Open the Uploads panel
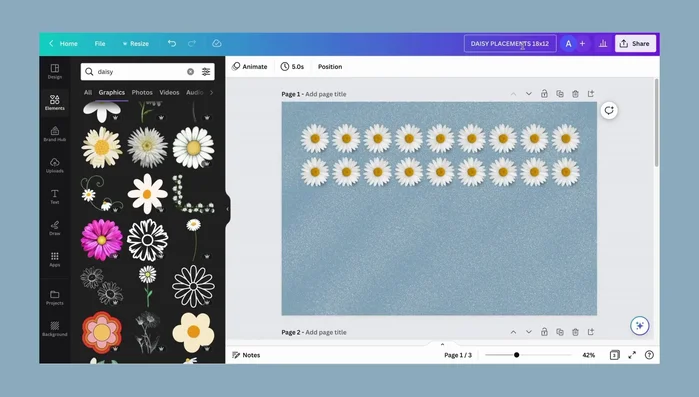The height and width of the screenshot is (397, 699). 54,165
